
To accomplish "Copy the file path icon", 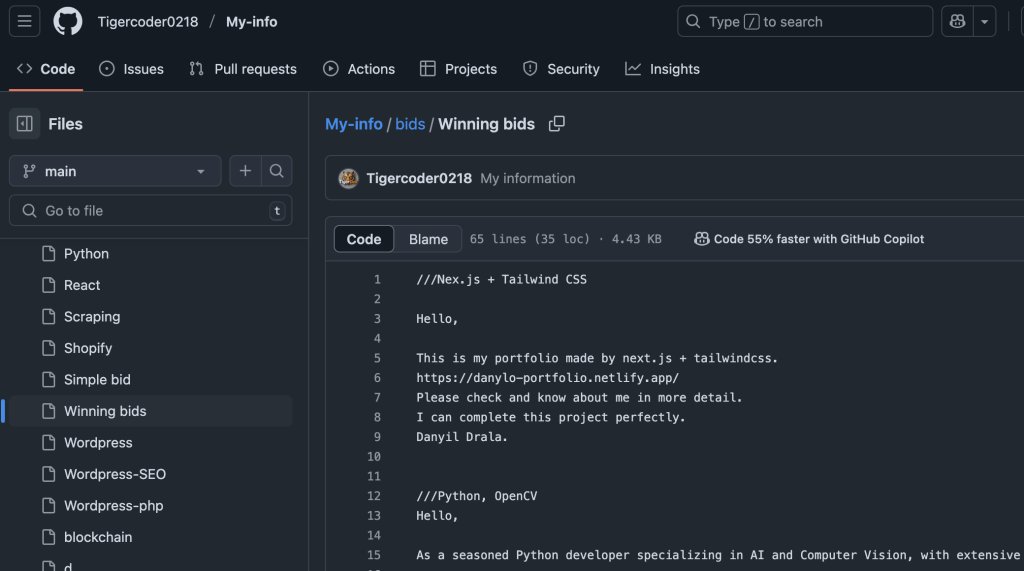I will point(557,124).
